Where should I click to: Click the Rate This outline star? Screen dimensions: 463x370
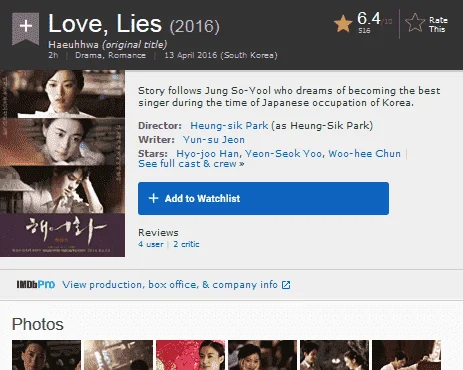[415, 23]
